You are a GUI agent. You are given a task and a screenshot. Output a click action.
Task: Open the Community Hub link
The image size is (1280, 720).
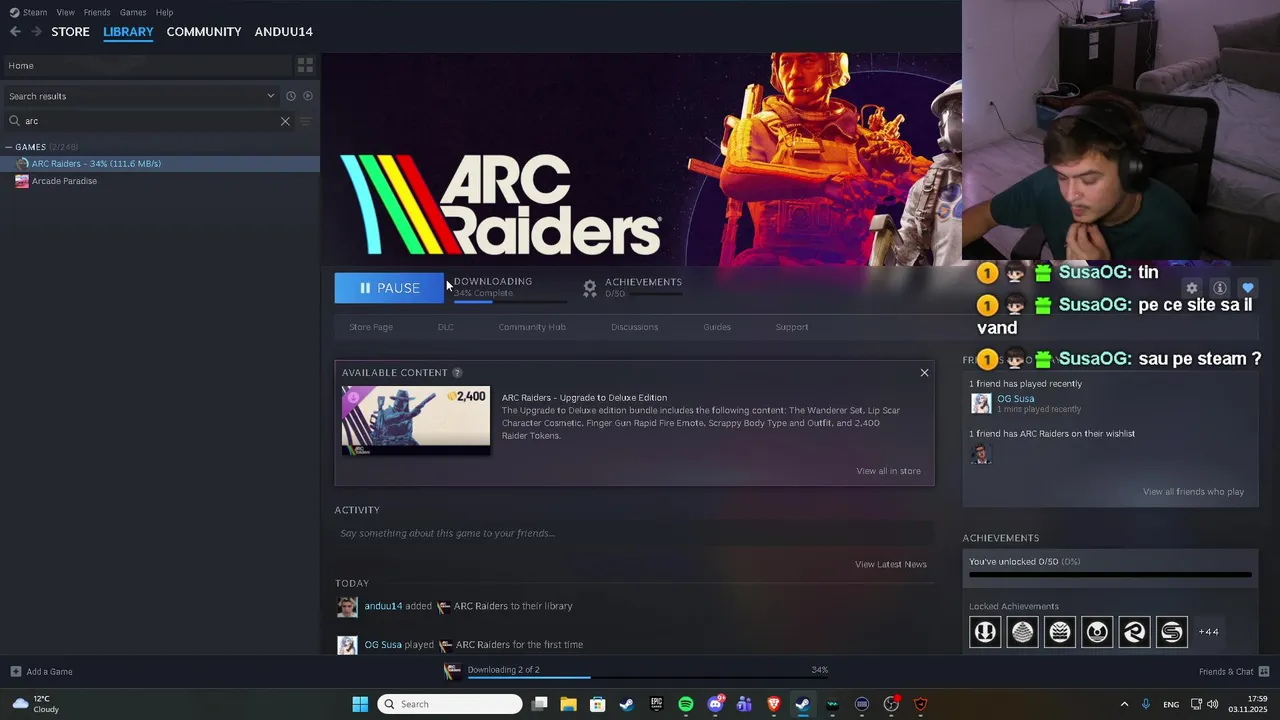click(532, 327)
